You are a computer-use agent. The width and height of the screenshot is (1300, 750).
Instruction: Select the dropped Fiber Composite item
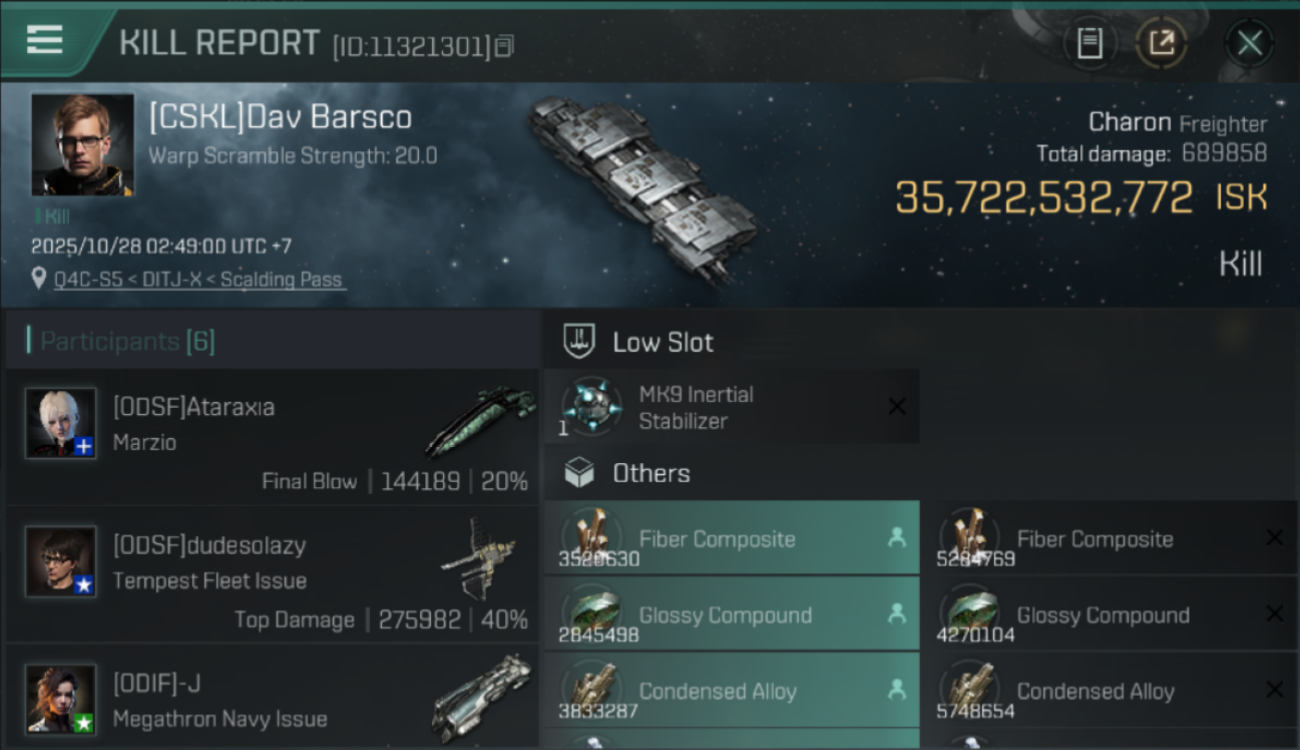coord(731,539)
